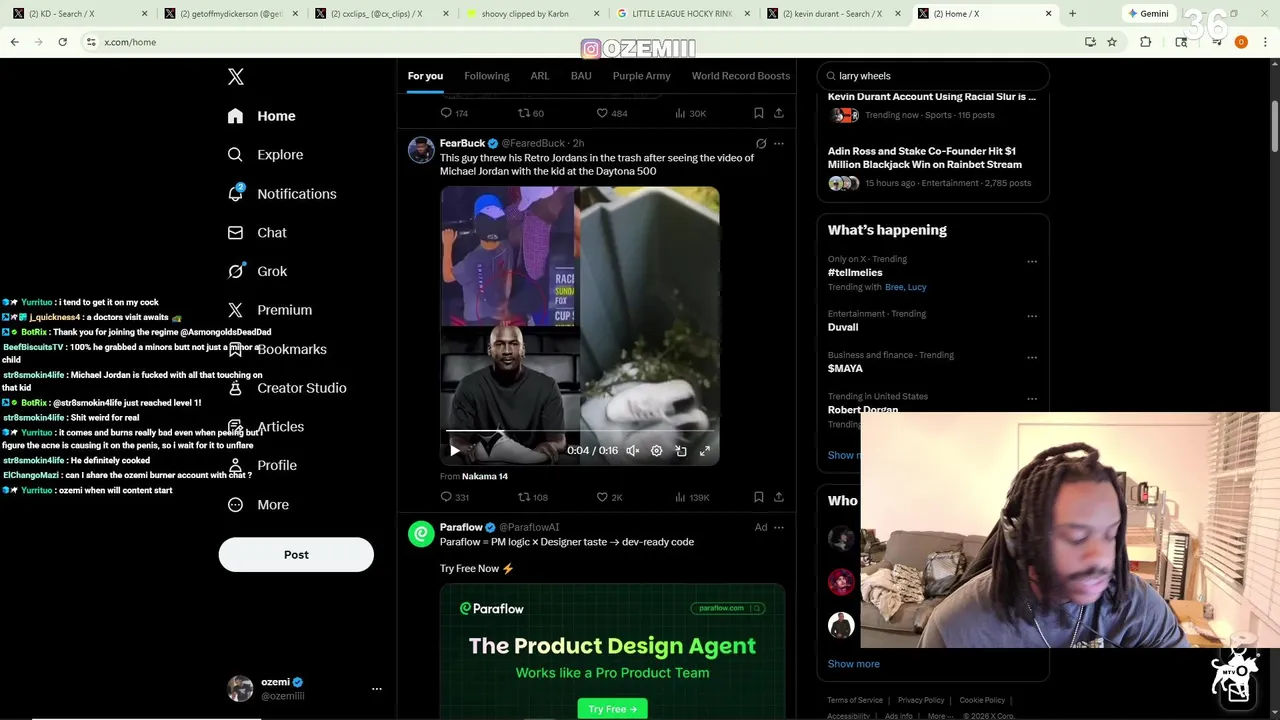Click Grok explain icon on FearBuck post
This screenshot has width=1280, height=720.
click(761, 144)
